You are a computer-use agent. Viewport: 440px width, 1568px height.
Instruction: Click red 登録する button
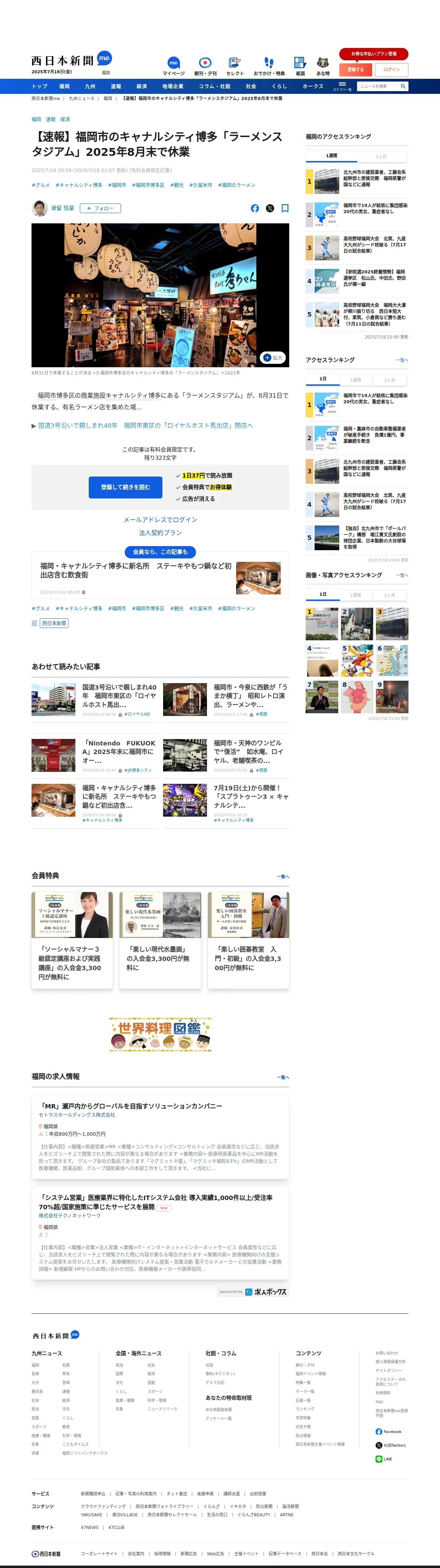click(x=355, y=70)
